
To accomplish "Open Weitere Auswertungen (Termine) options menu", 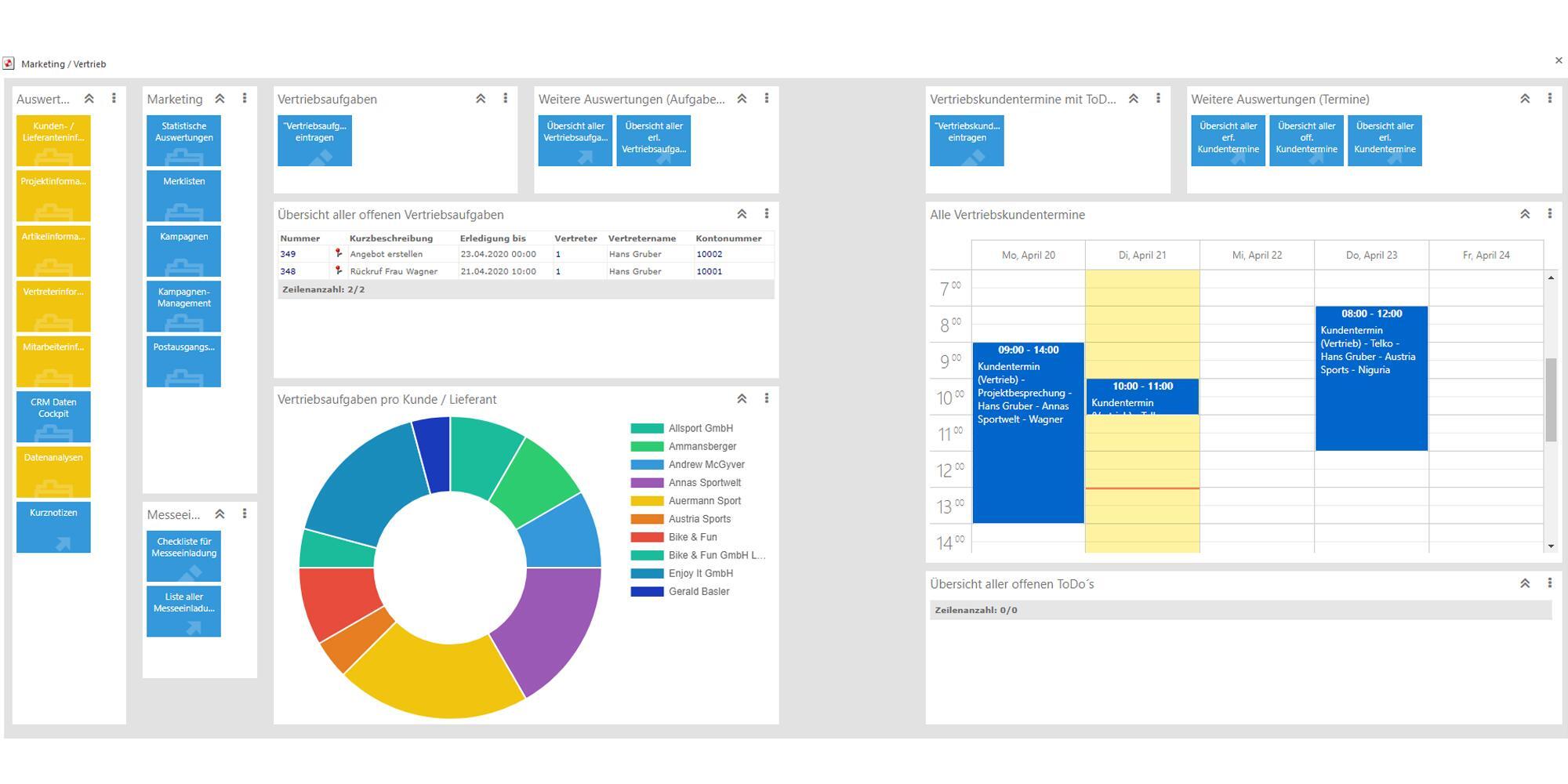I will pyautogui.click(x=1549, y=99).
